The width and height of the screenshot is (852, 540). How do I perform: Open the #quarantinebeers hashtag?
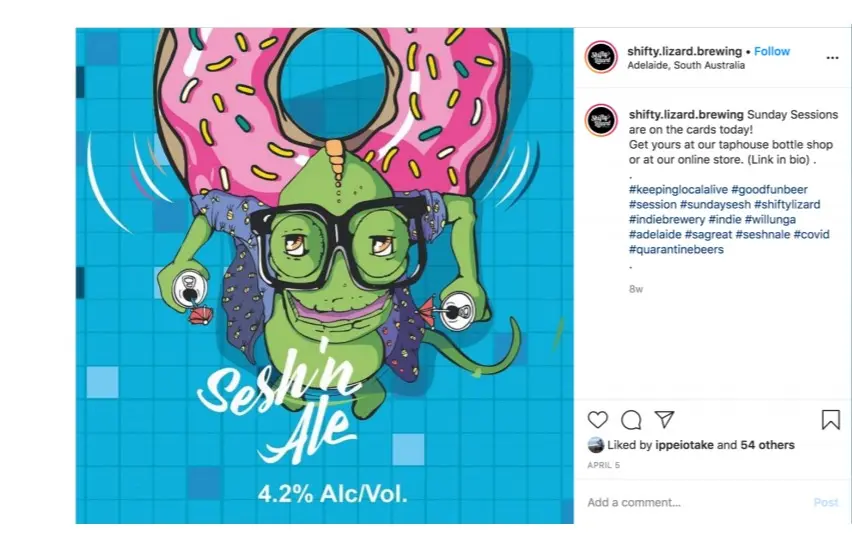coord(676,249)
